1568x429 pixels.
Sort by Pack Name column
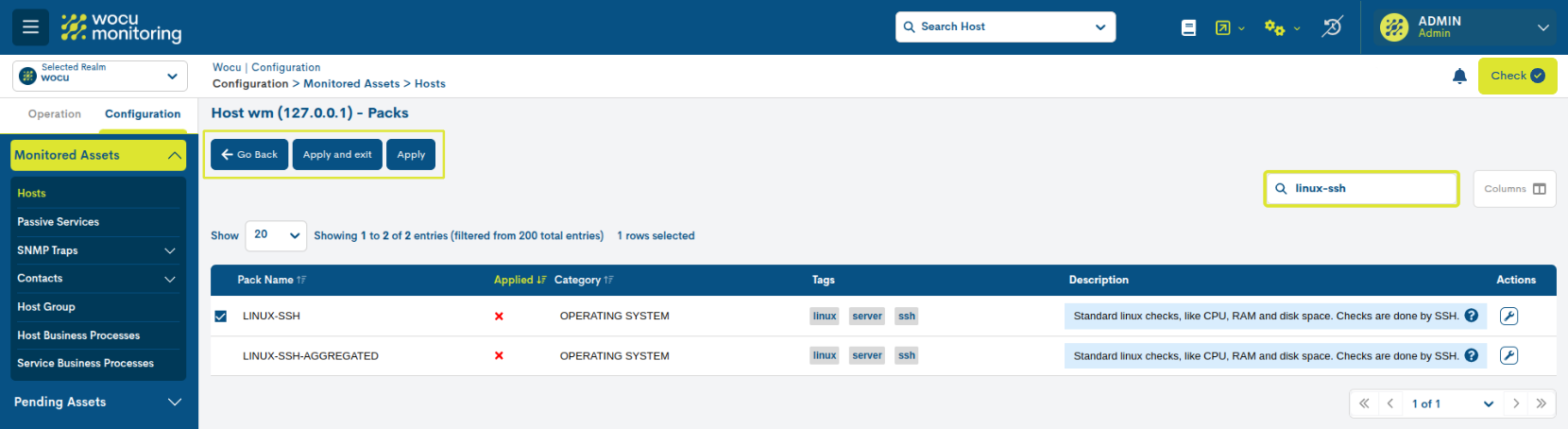coord(271,280)
